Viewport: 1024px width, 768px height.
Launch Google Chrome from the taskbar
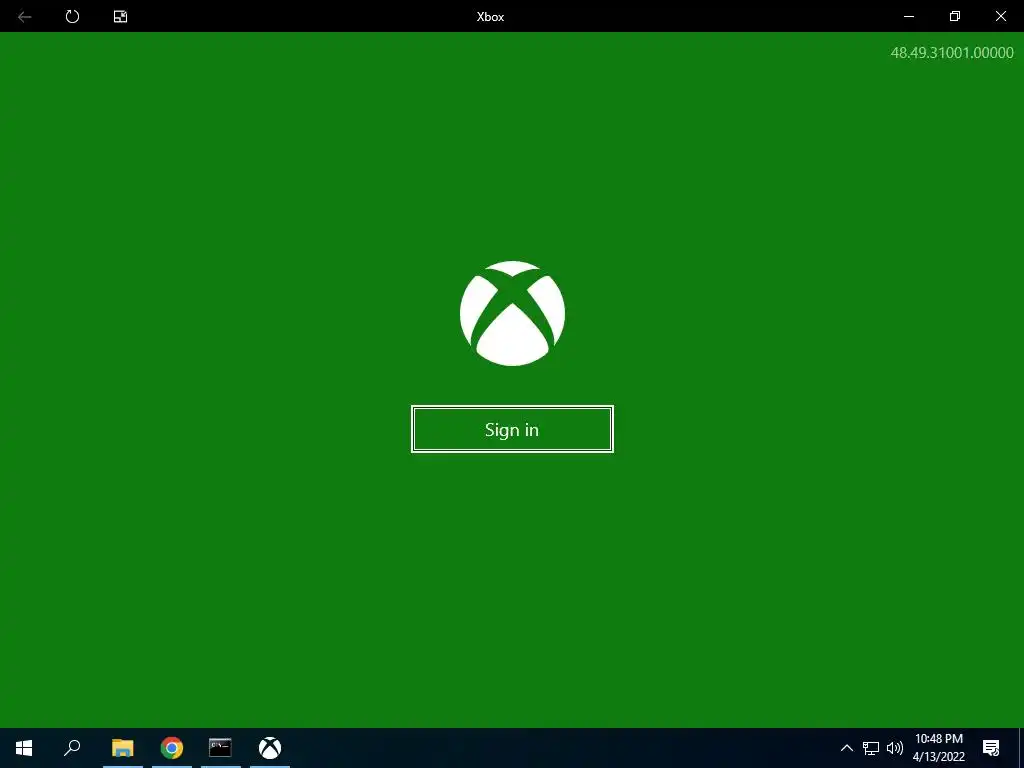[x=172, y=748]
